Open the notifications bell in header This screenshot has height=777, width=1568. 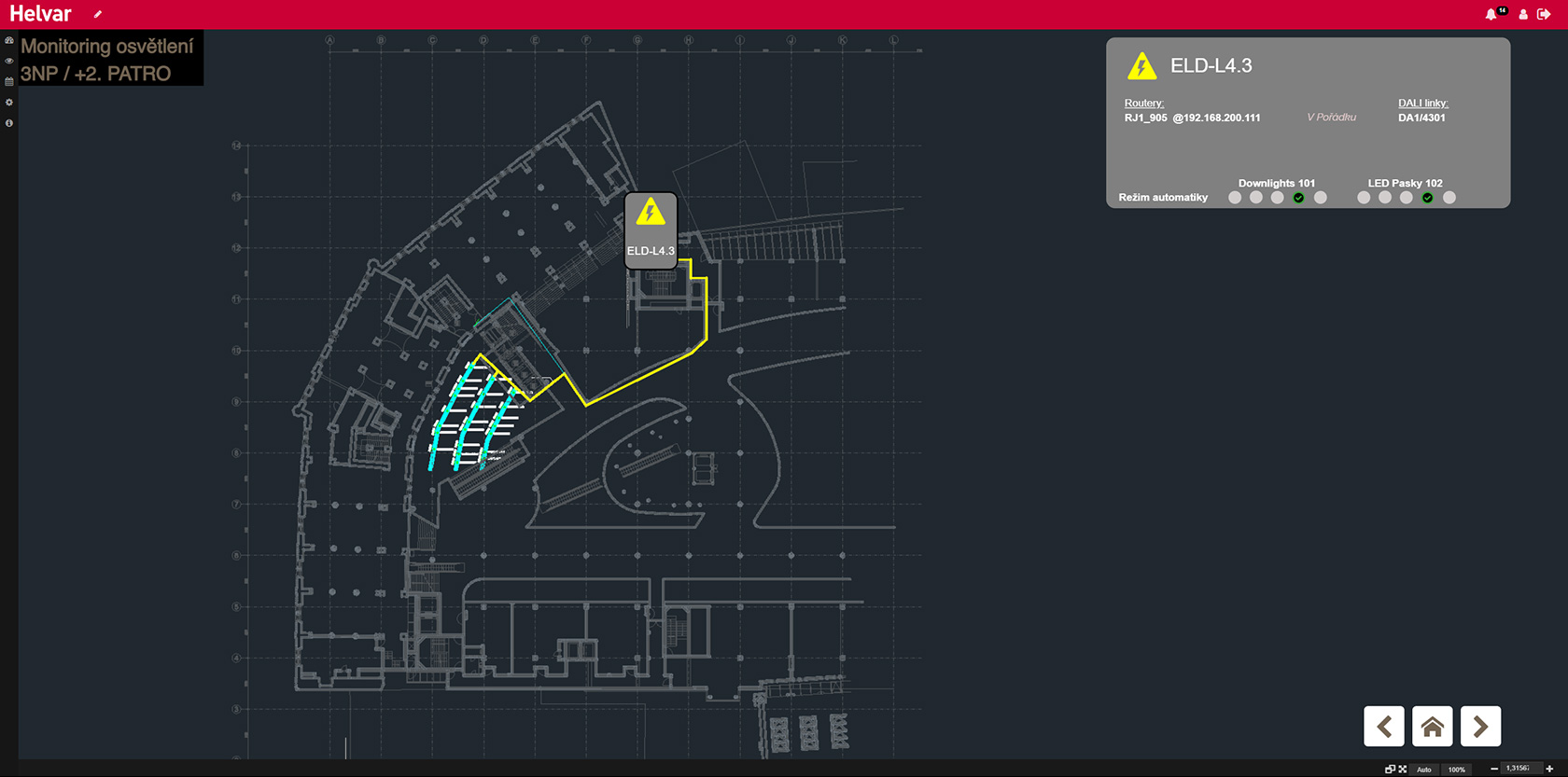[1491, 14]
